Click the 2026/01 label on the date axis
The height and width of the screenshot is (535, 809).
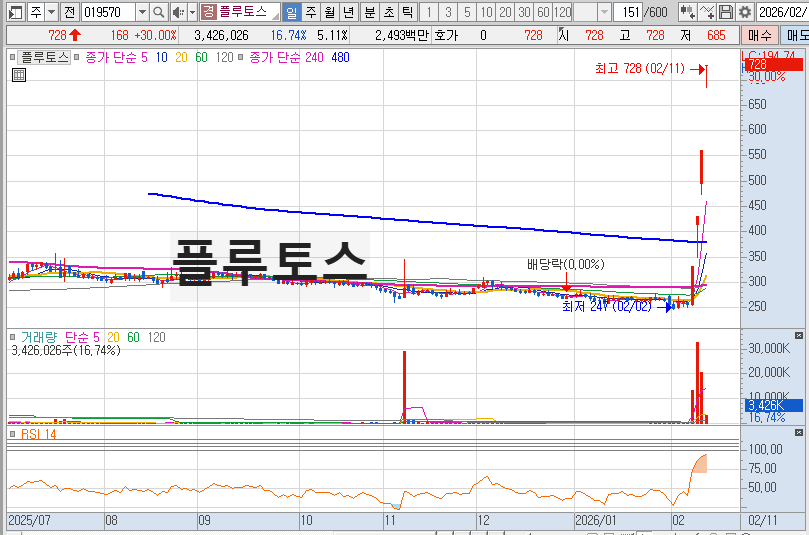(595, 520)
